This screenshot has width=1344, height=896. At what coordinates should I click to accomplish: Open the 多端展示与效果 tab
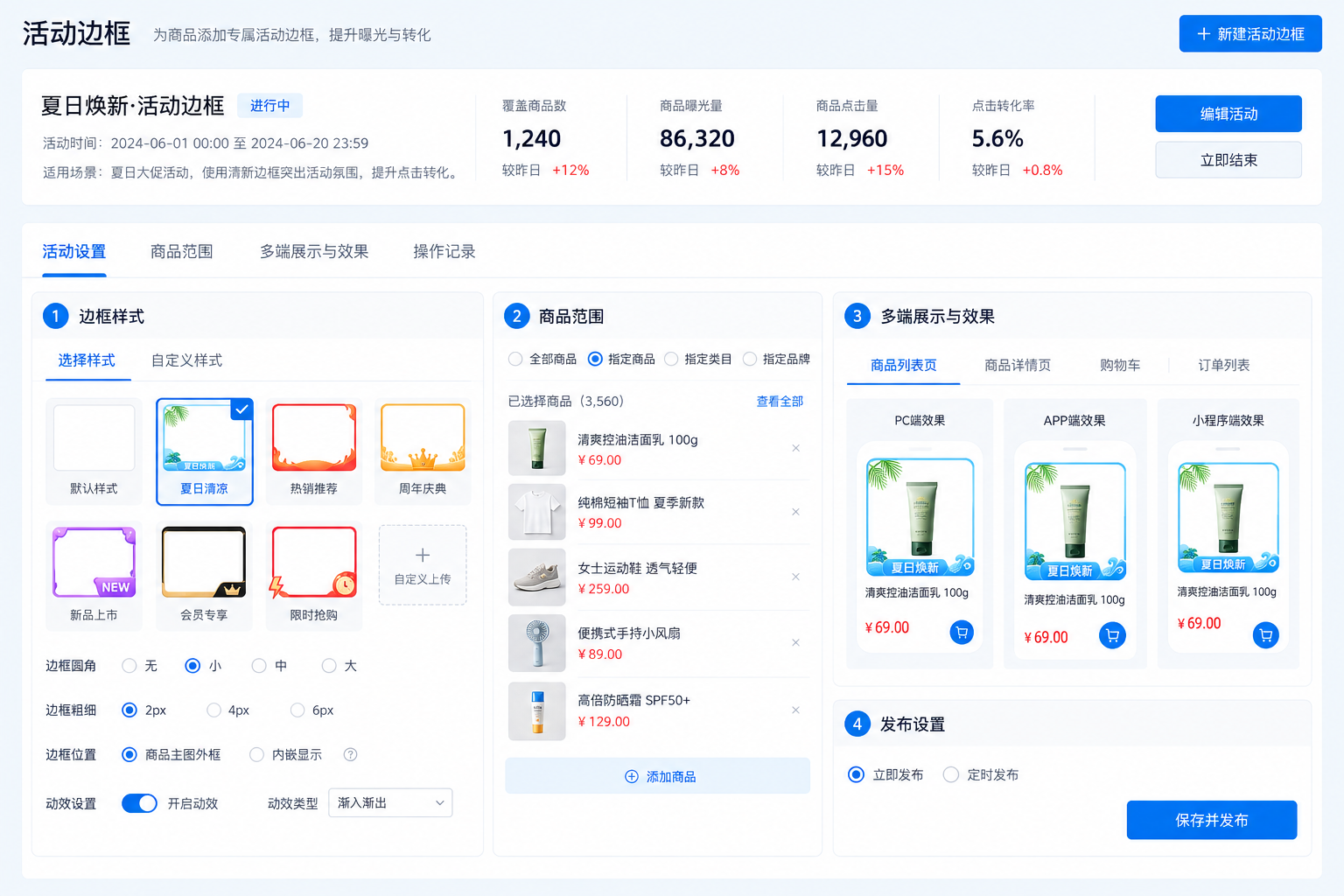[314, 252]
